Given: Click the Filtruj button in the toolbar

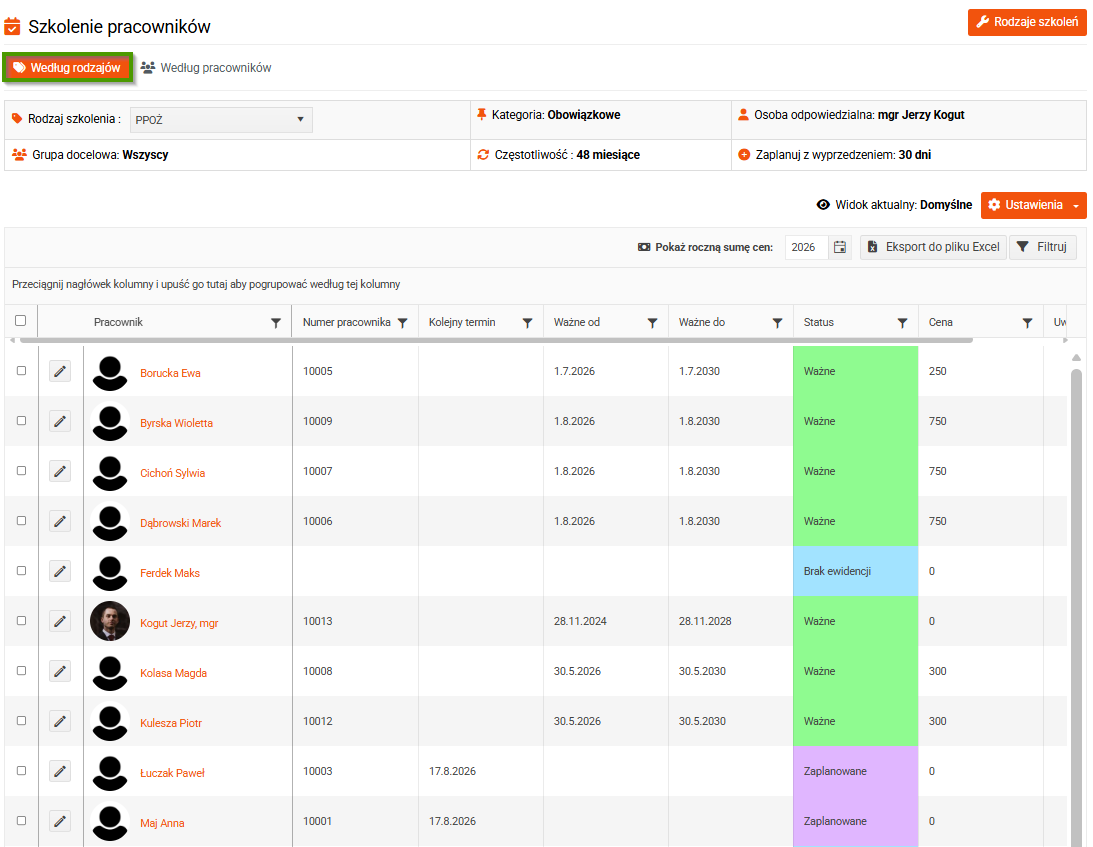Looking at the screenshot, I should point(1042,247).
